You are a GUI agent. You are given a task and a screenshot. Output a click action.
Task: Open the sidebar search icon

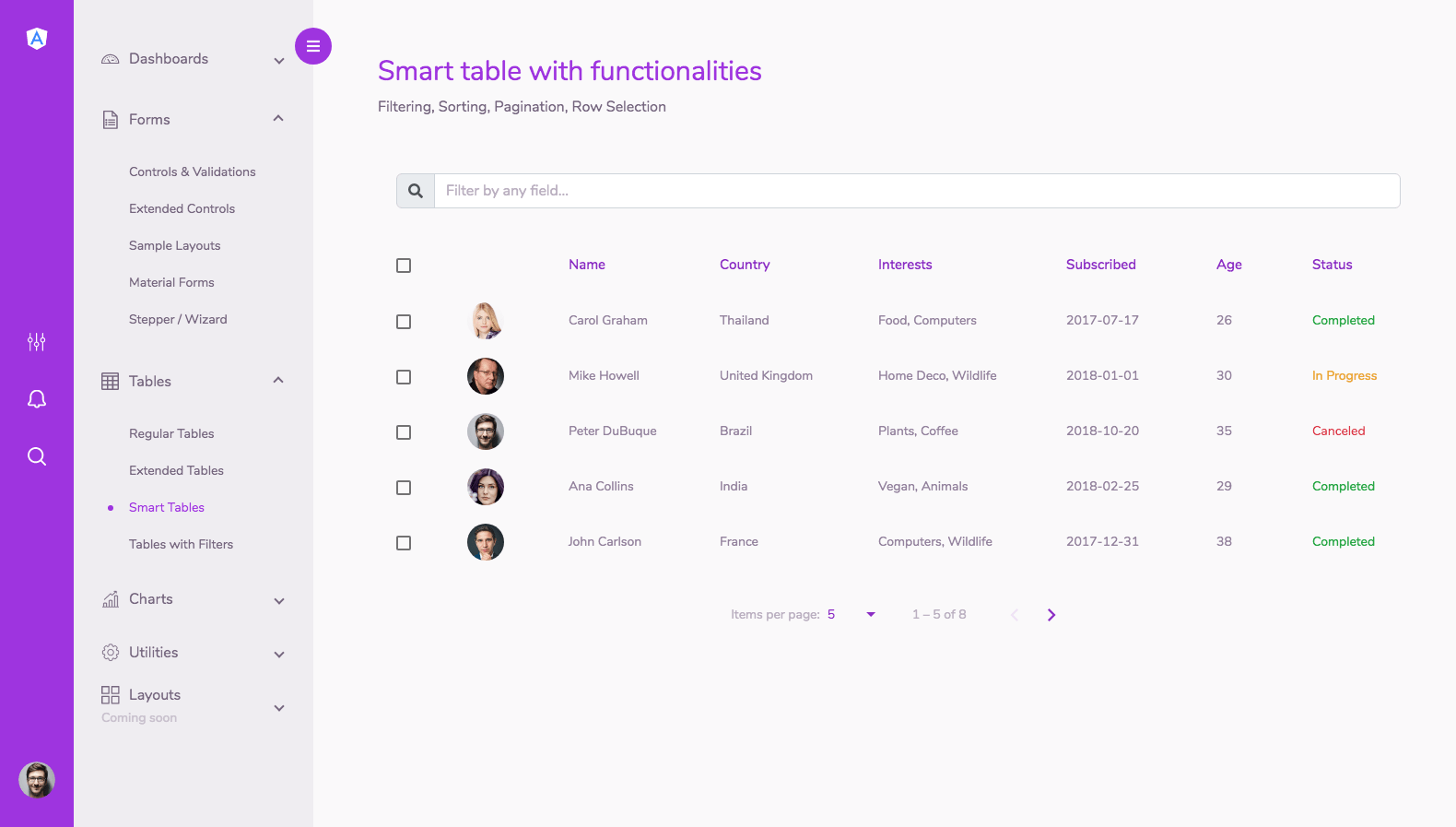[x=37, y=456]
